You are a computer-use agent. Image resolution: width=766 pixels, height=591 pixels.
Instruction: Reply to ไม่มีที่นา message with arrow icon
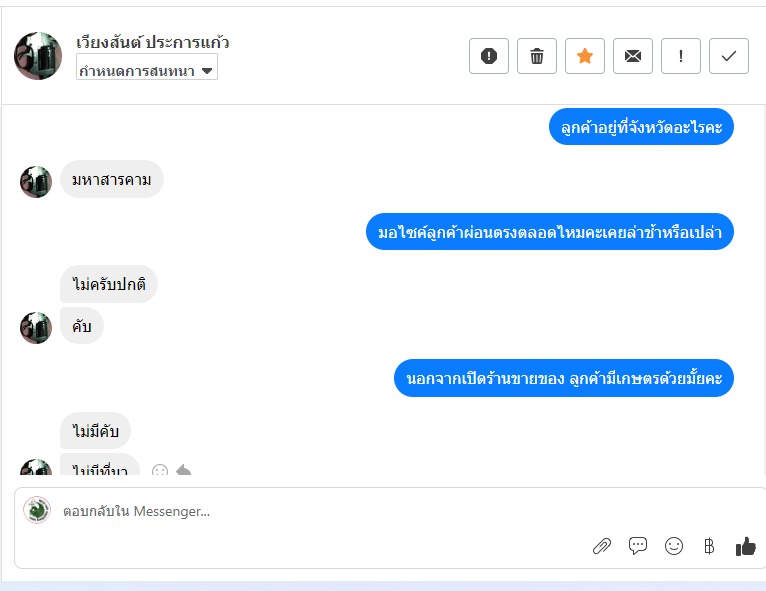point(183,470)
